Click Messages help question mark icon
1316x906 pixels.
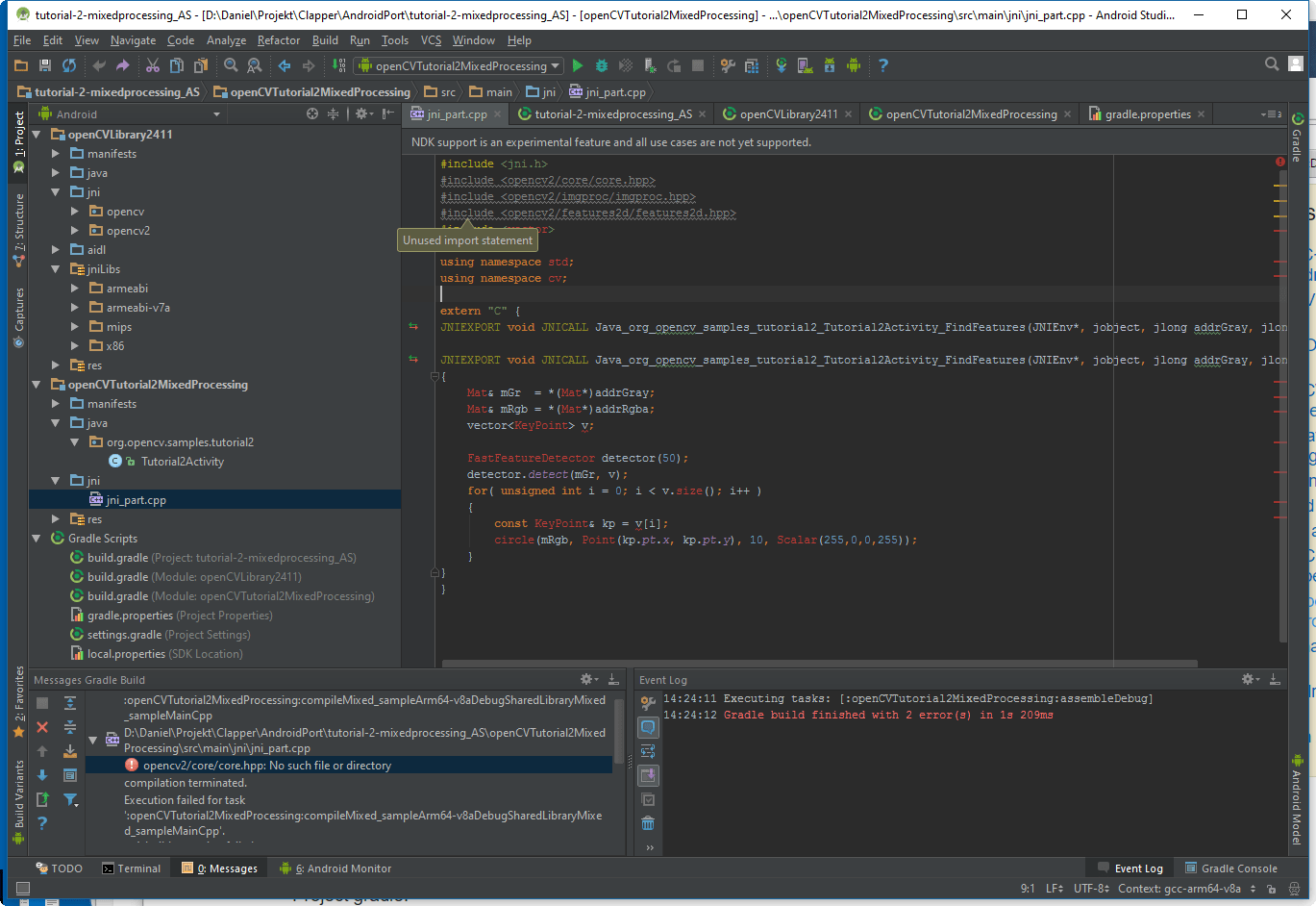click(x=42, y=823)
